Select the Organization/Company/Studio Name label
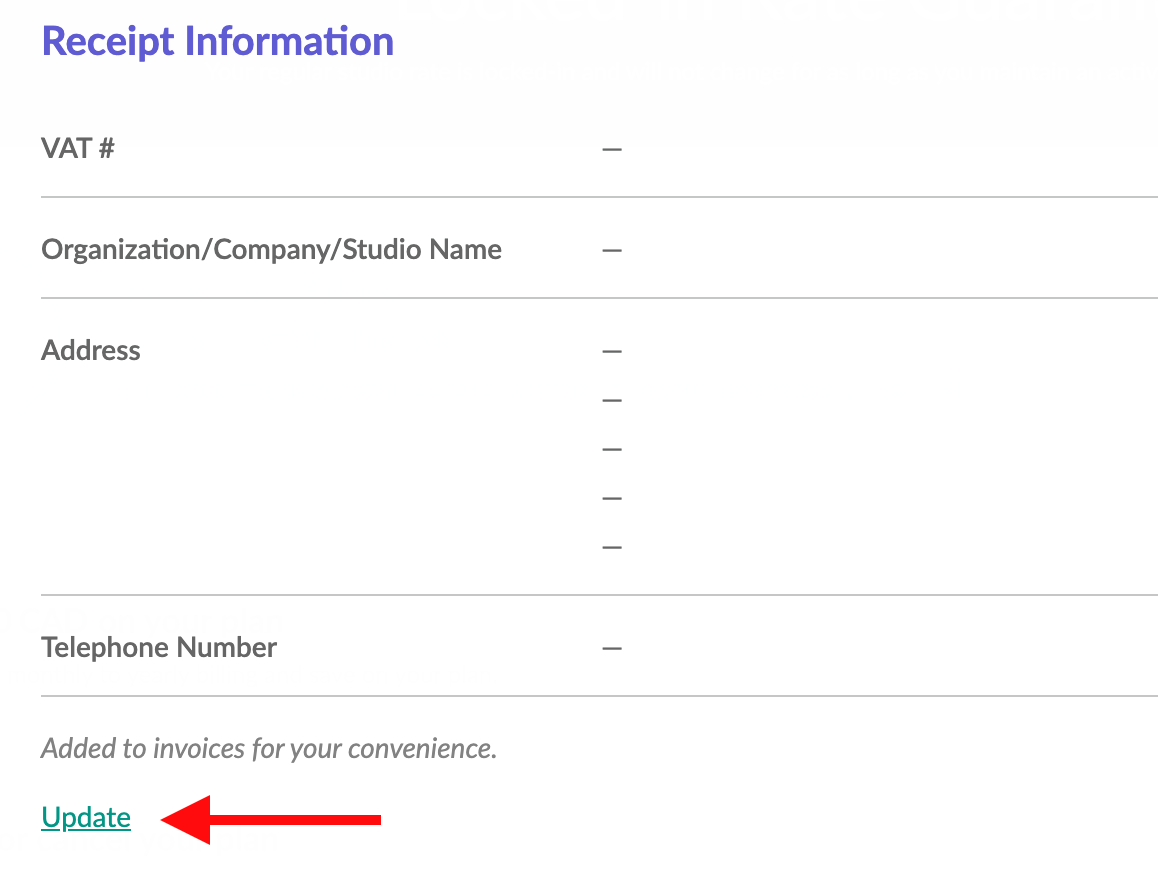 pos(271,250)
